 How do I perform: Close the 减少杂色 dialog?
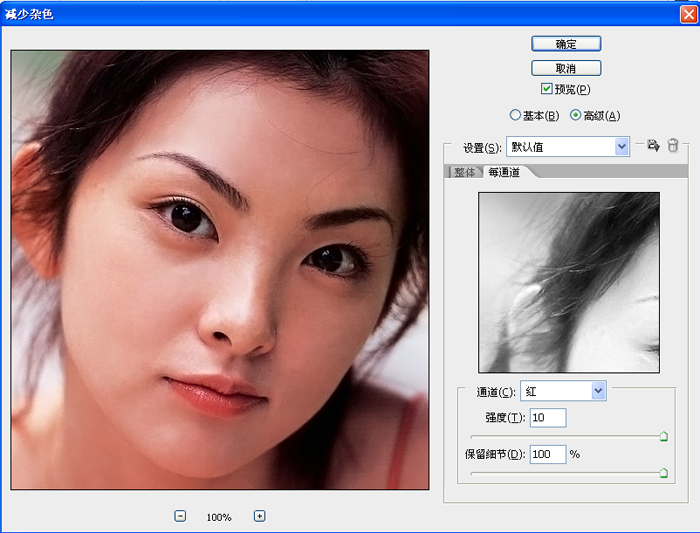click(689, 14)
